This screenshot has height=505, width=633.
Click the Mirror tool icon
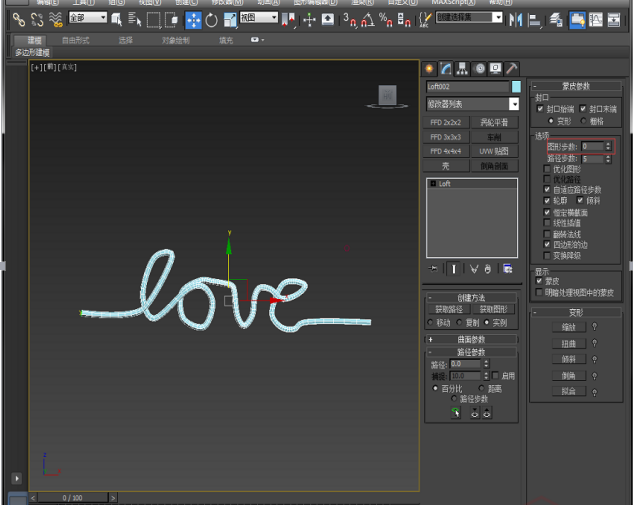[x=516, y=19]
